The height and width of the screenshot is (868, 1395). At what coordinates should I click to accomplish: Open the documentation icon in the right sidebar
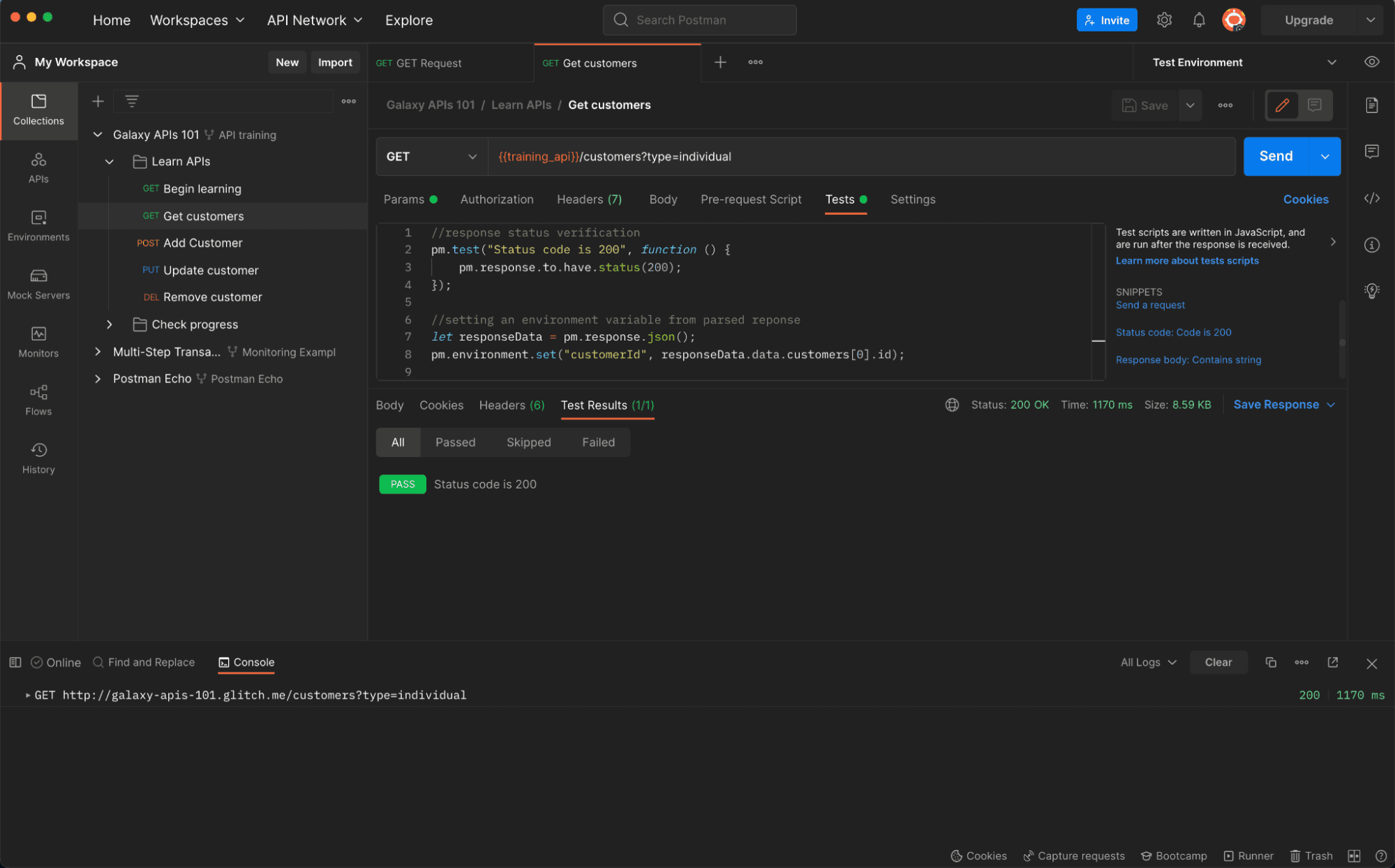pos(1371,105)
